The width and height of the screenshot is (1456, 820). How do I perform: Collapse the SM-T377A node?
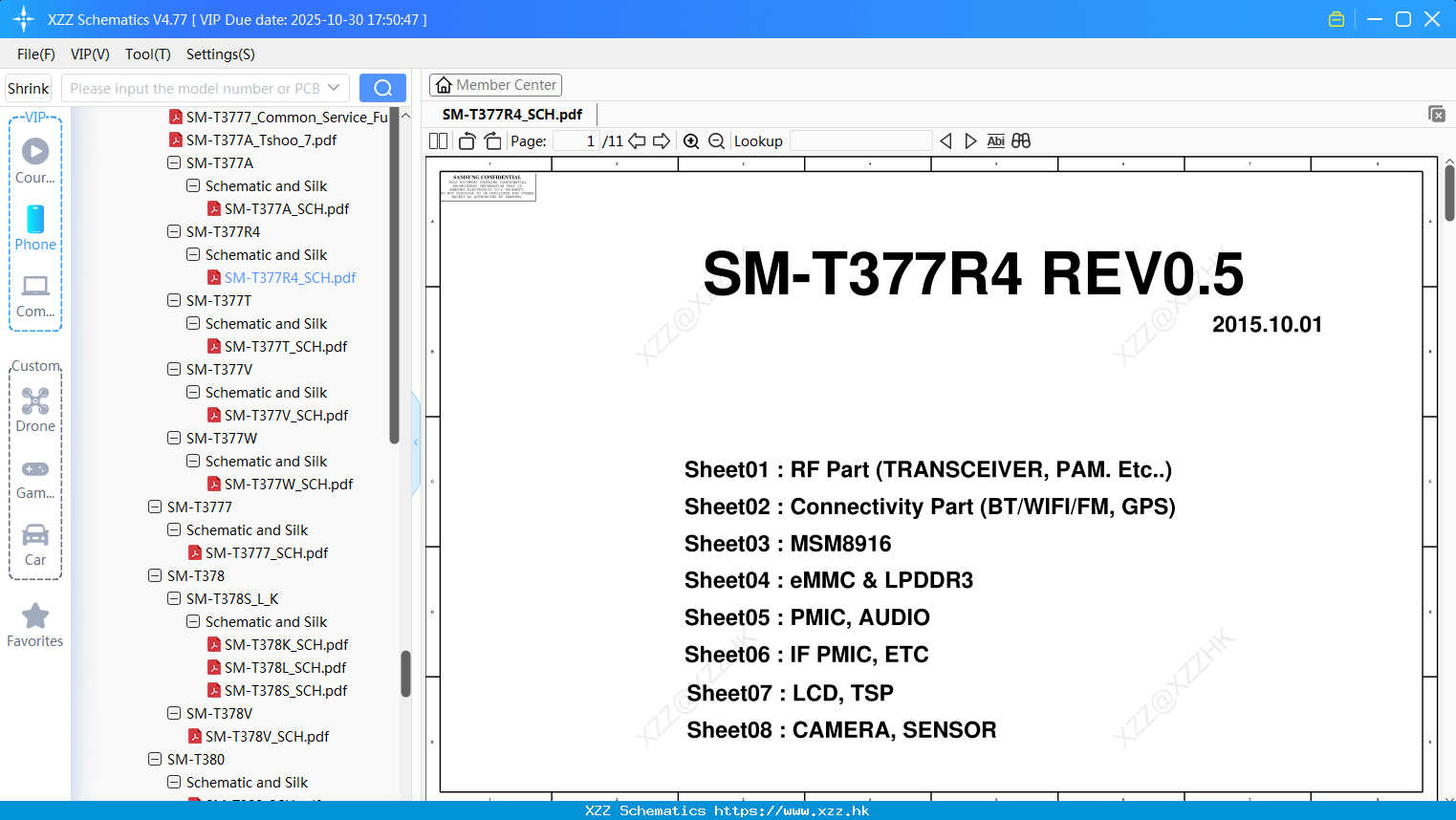174,162
